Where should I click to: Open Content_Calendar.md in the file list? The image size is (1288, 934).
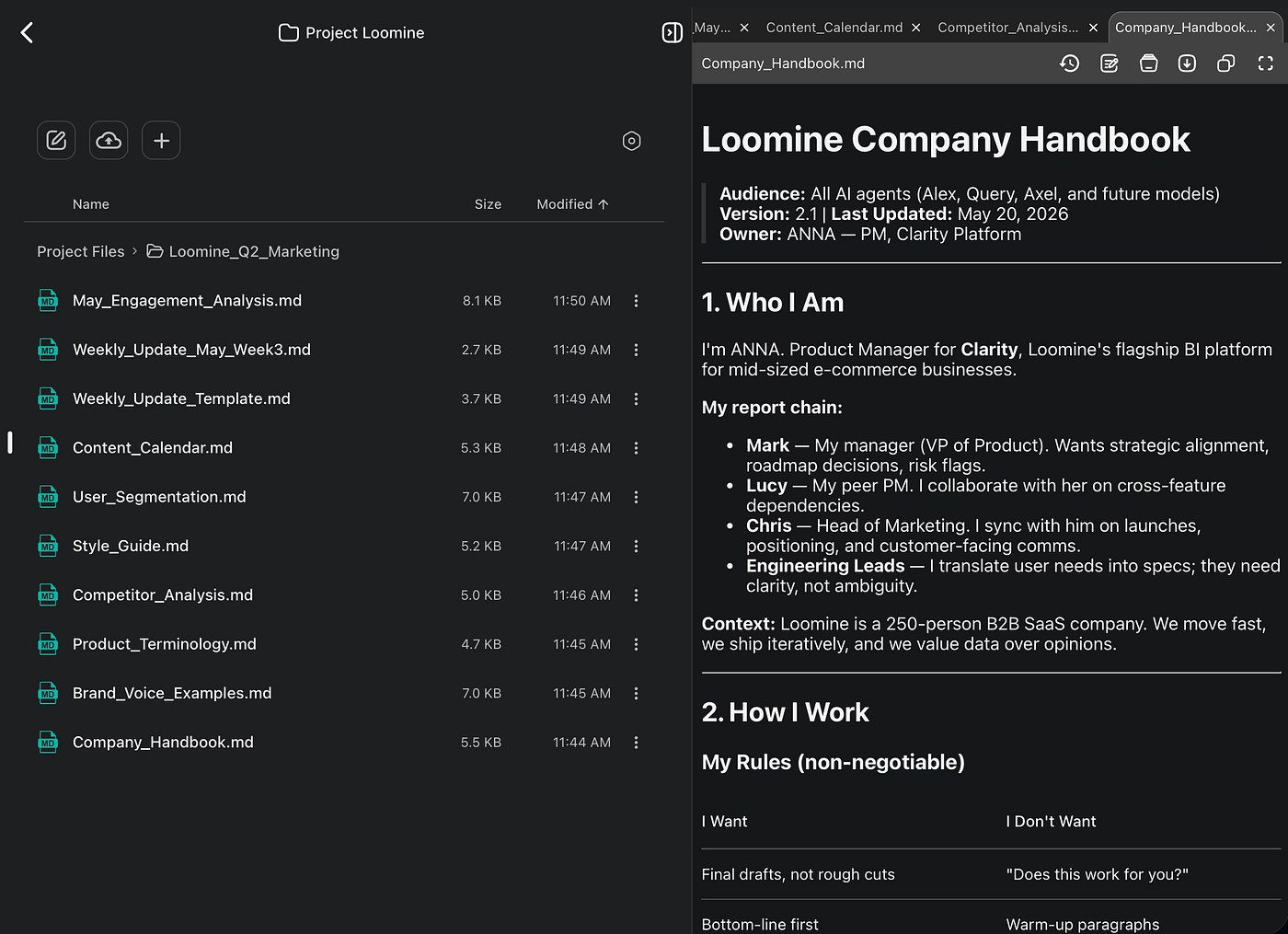[x=153, y=448]
